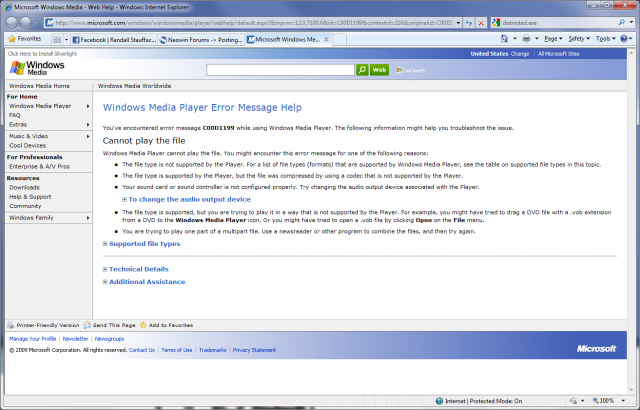Screen dimensions: 640x410
Task: Expand Supported file types section
Action: 105,244
